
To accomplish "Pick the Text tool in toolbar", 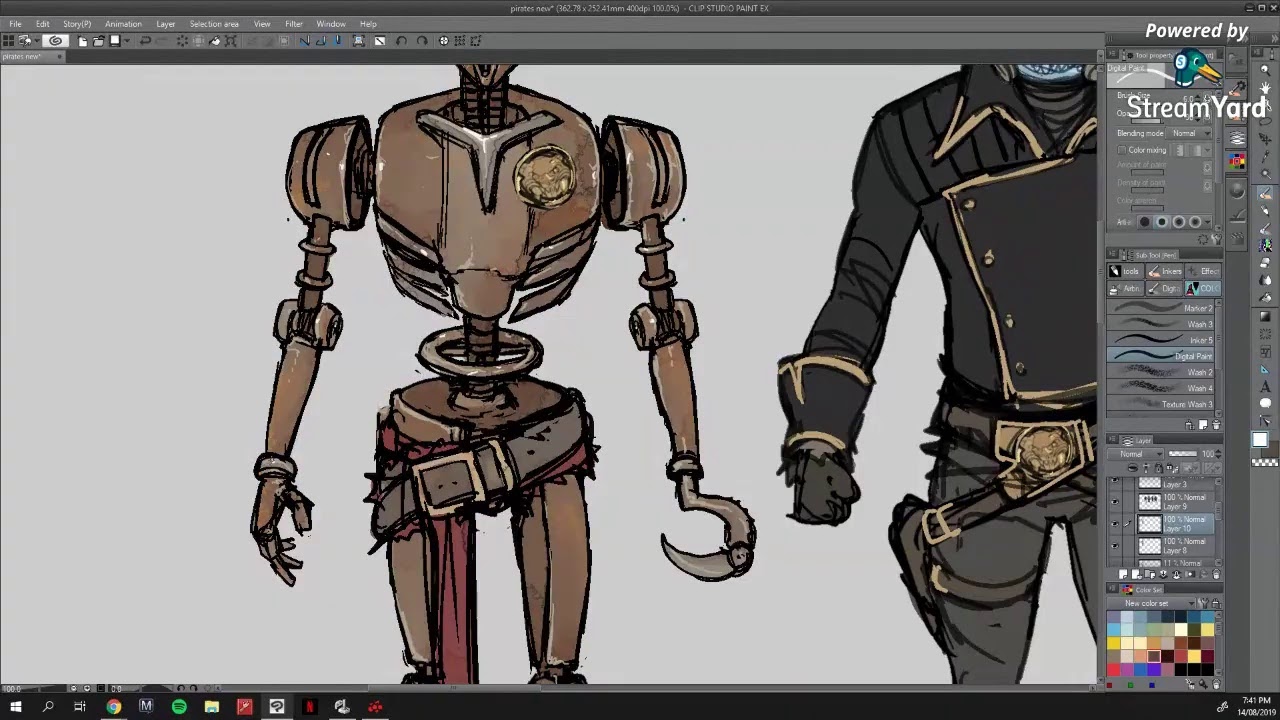I will pyautogui.click(x=1265, y=386).
